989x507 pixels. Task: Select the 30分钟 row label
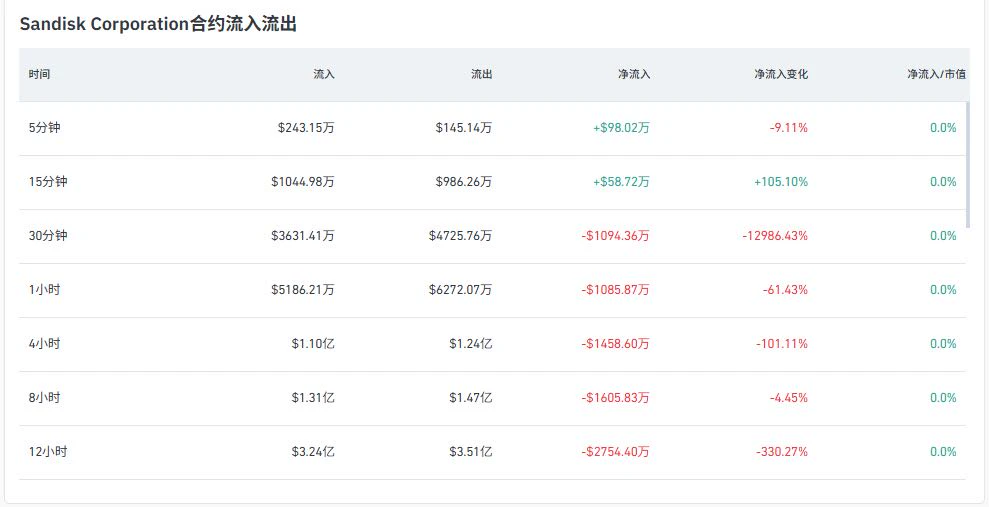pos(48,236)
